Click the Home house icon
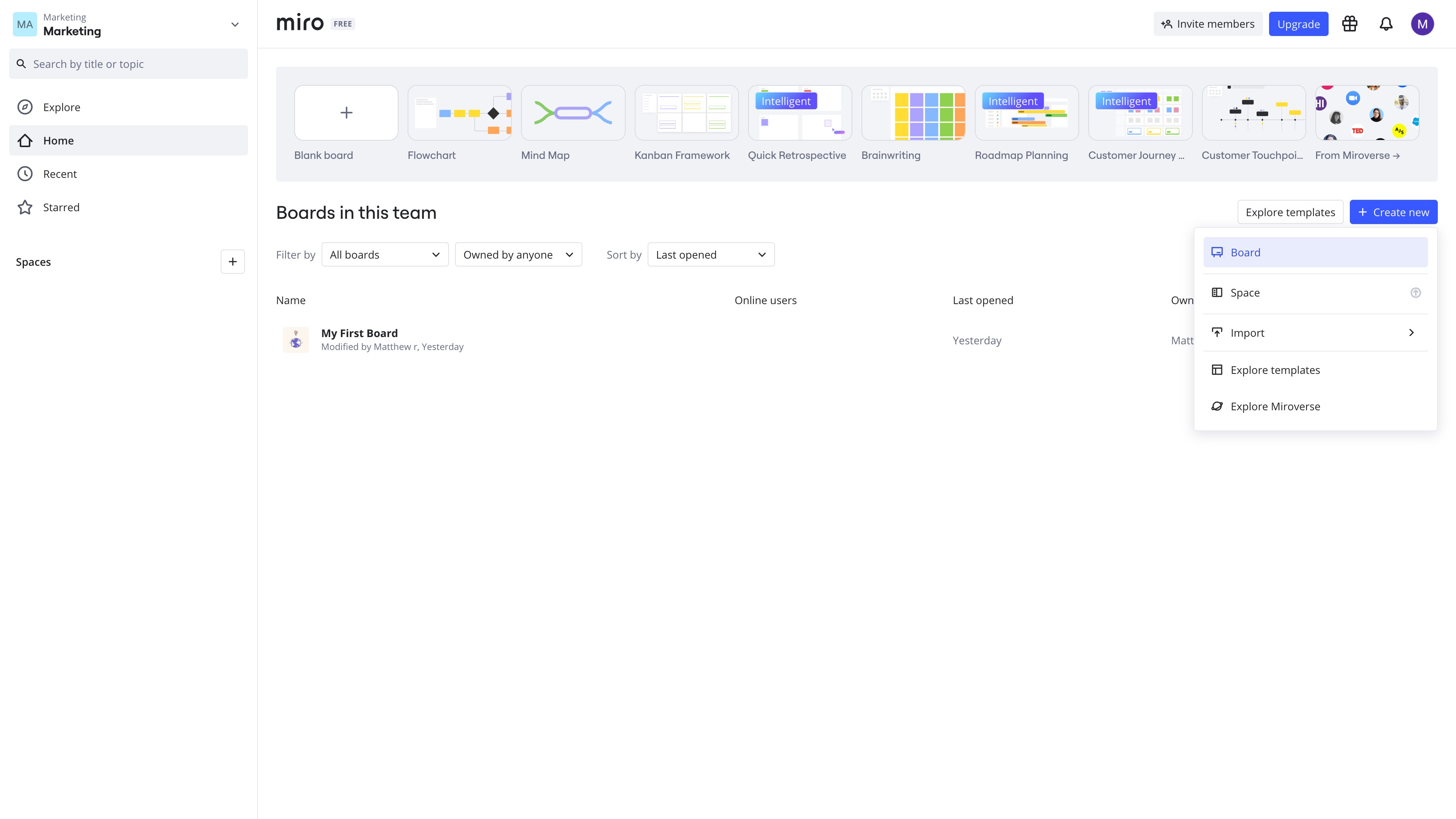Image resolution: width=1456 pixels, height=819 pixels. coord(25,140)
